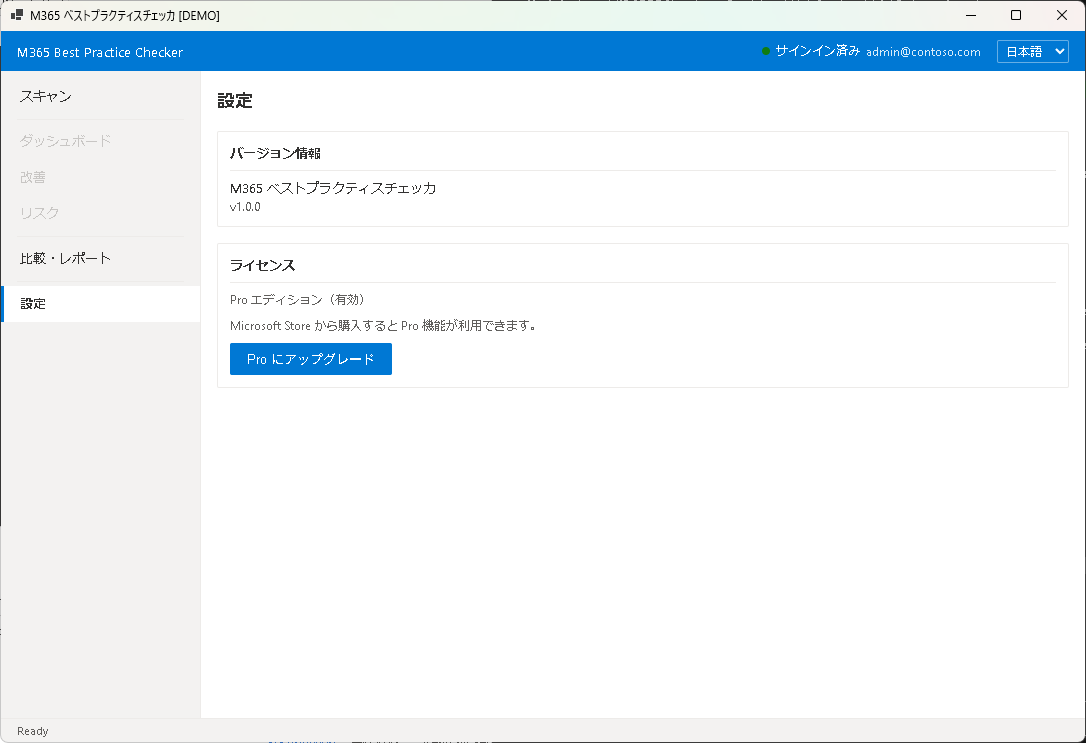Click the Pro にアップグレード button

click(310, 358)
